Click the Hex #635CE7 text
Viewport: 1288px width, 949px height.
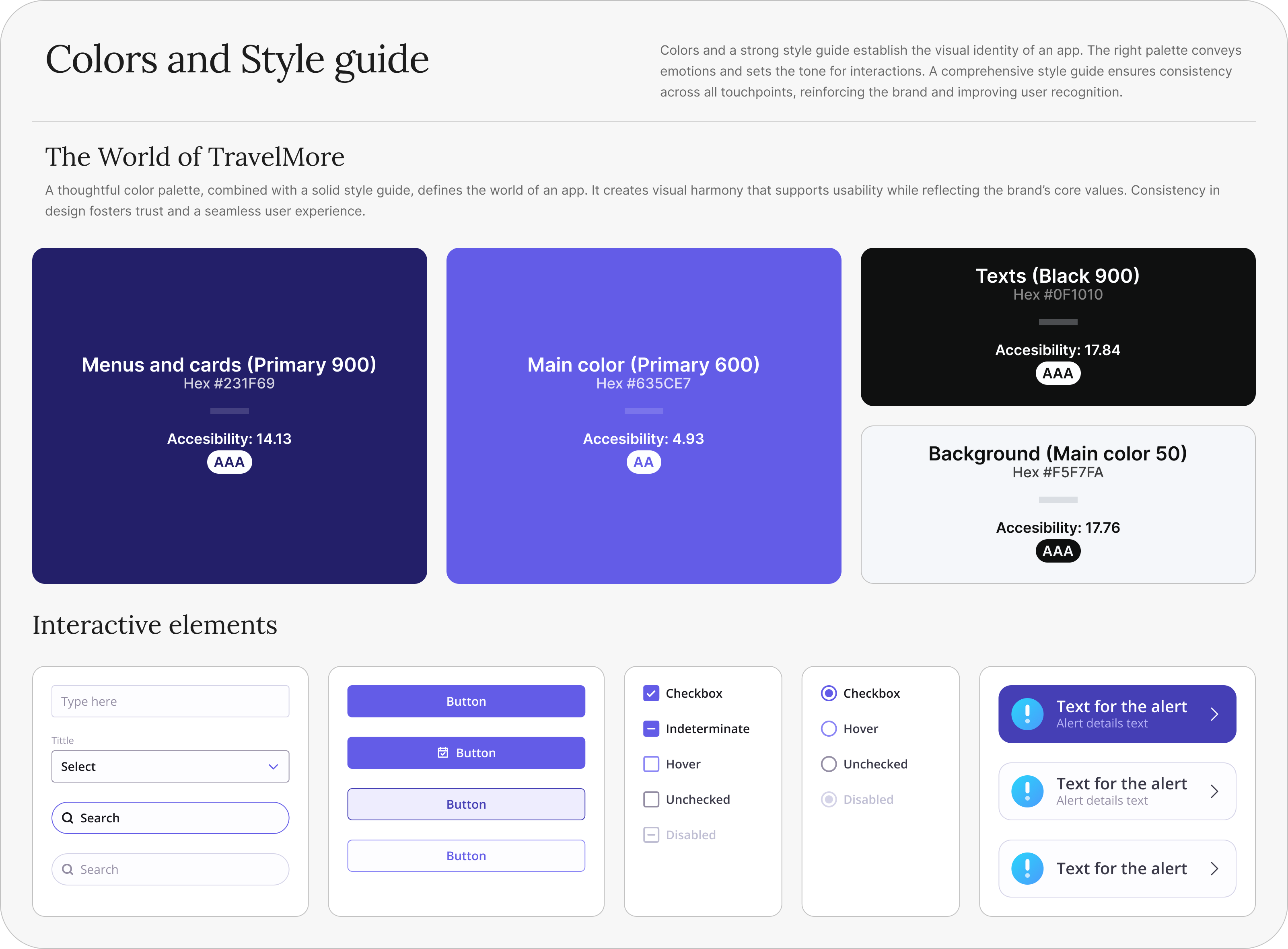(644, 384)
